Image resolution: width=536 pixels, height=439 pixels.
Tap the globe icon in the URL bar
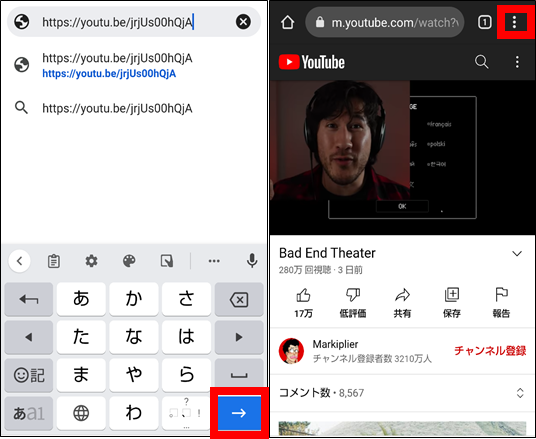(x=22, y=22)
